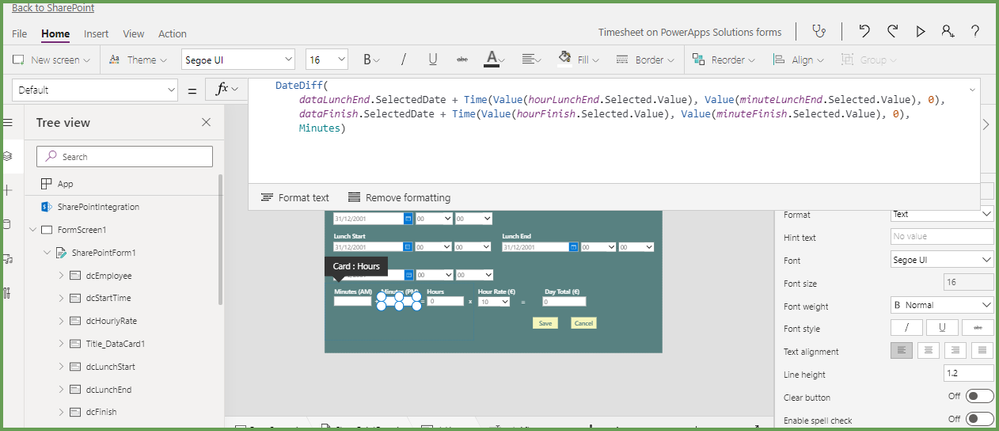
Task: Click the Tree view Search field
Action: (x=124, y=156)
